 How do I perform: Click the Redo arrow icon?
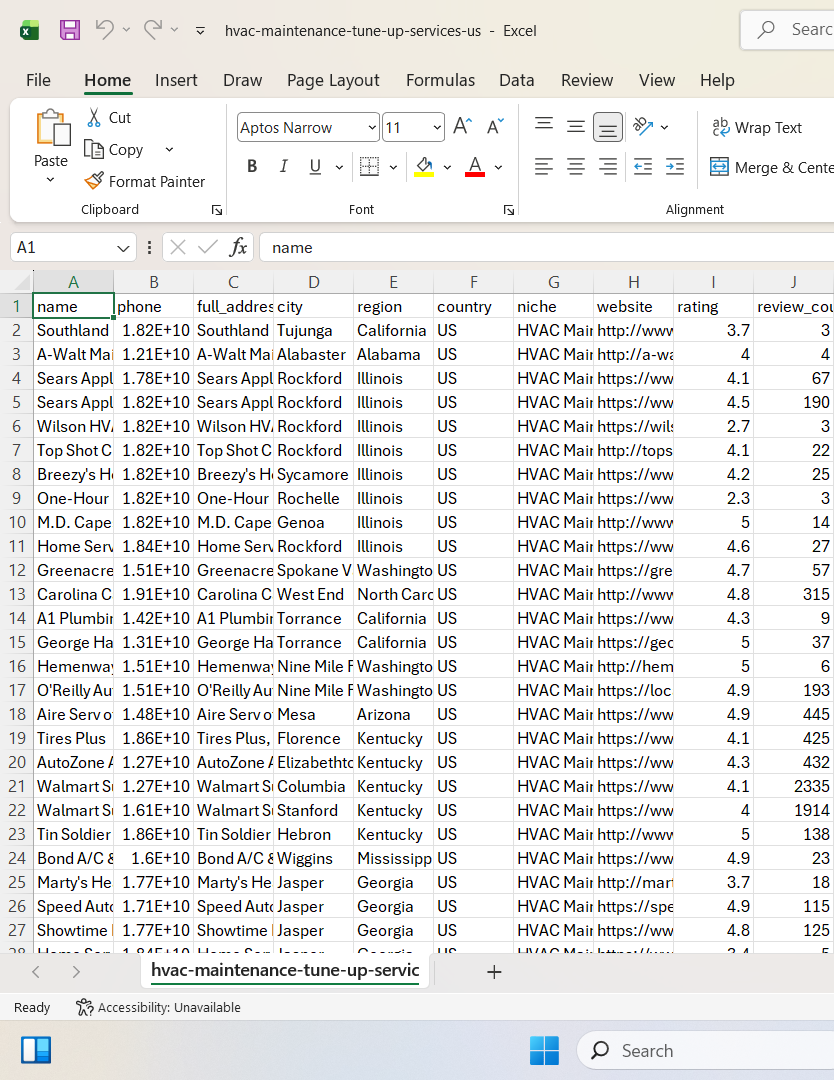(x=153, y=30)
